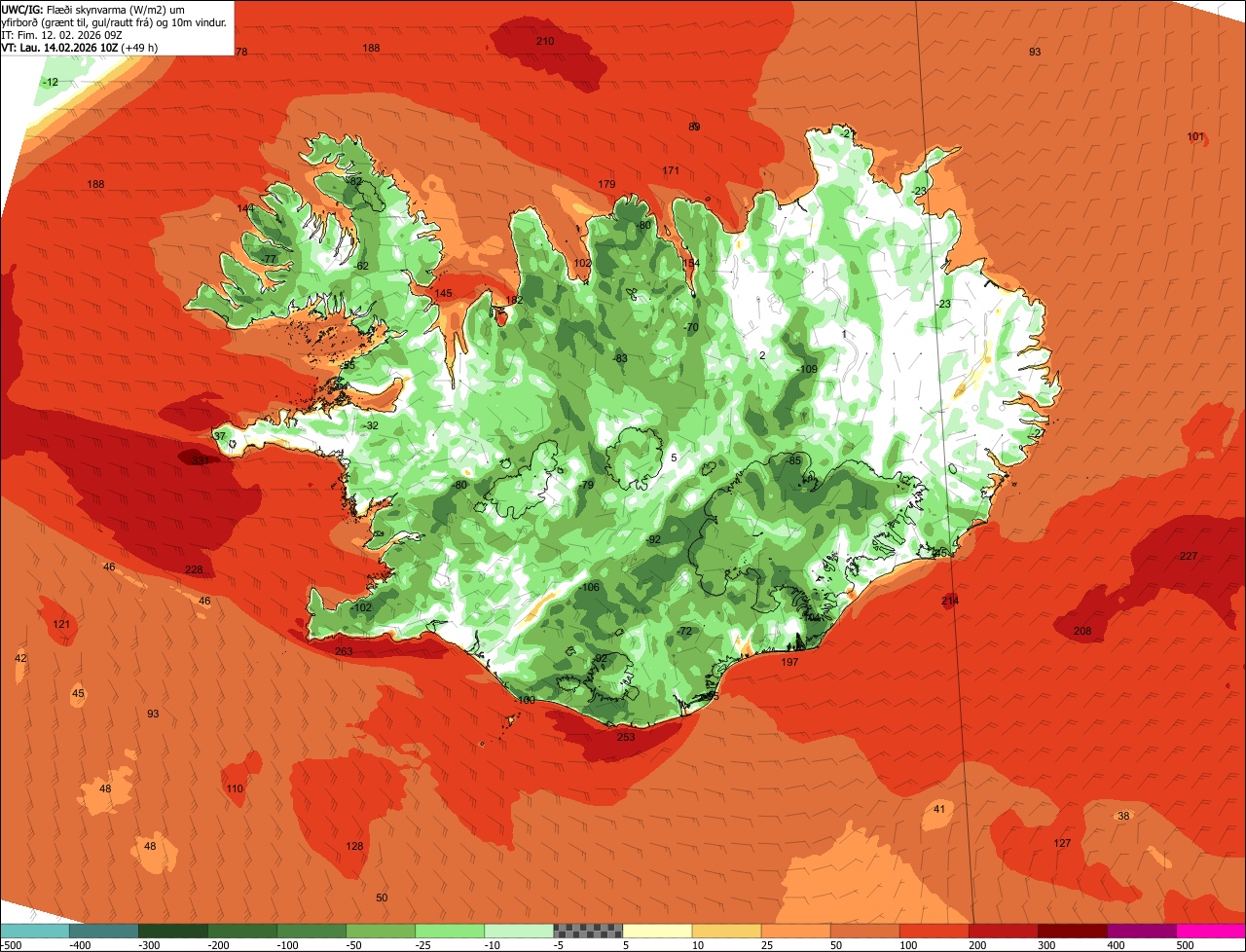Screen dimensions: 1246x952
Task: Click the checkered swatch labeled -5
Action: coord(588,932)
